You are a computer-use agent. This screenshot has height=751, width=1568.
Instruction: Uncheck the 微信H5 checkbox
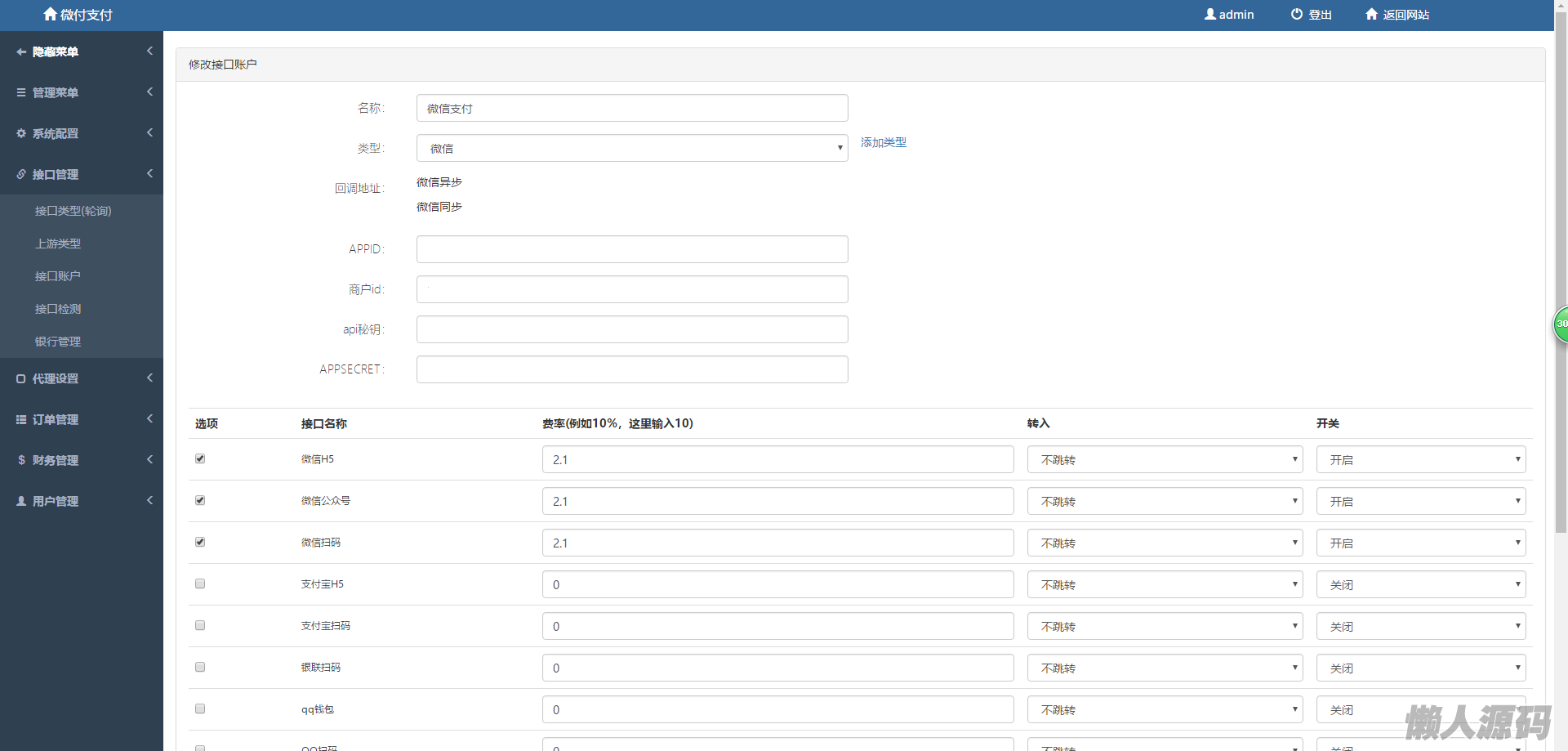[x=200, y=458]
